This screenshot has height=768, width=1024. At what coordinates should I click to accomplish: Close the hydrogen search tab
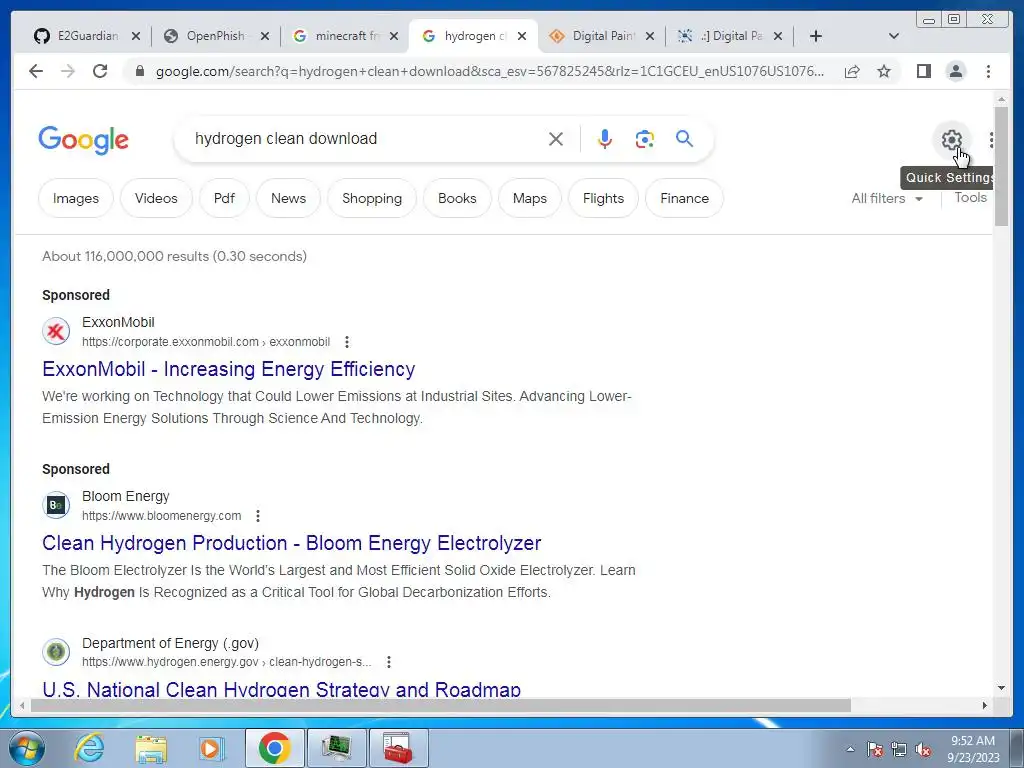click(522, 36)
